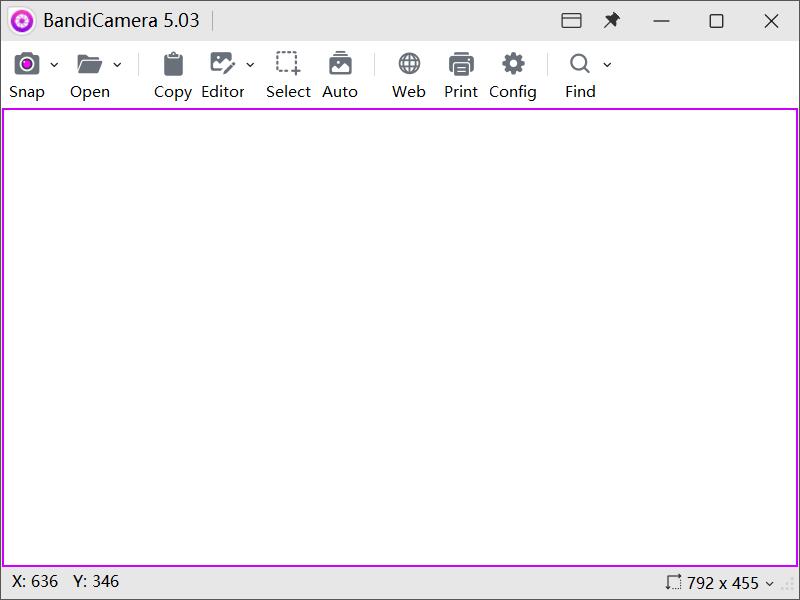Open a file with the Open folder icon
Viewport: 800px width, 600px height.
(x=90, y=64)
